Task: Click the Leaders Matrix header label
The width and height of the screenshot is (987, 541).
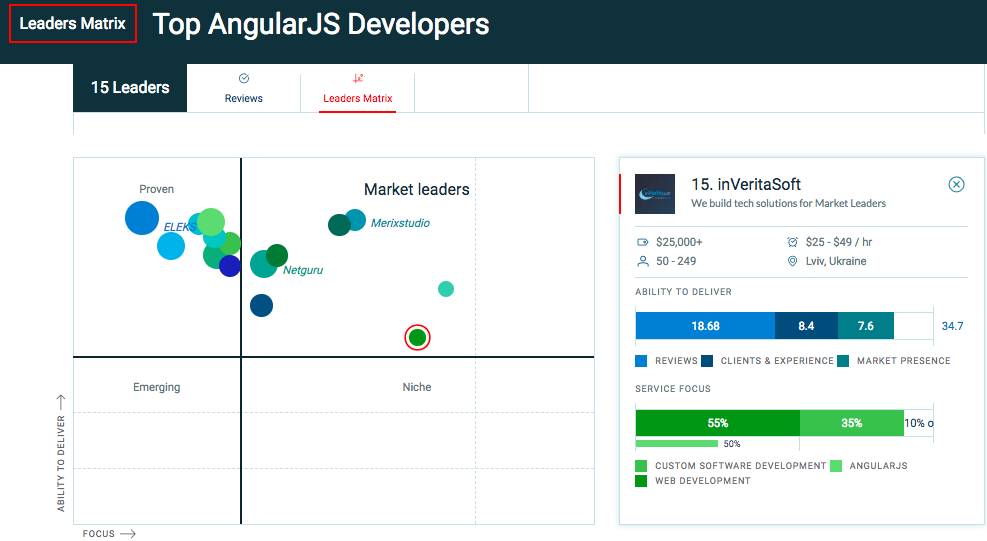Action: [72, 23]
